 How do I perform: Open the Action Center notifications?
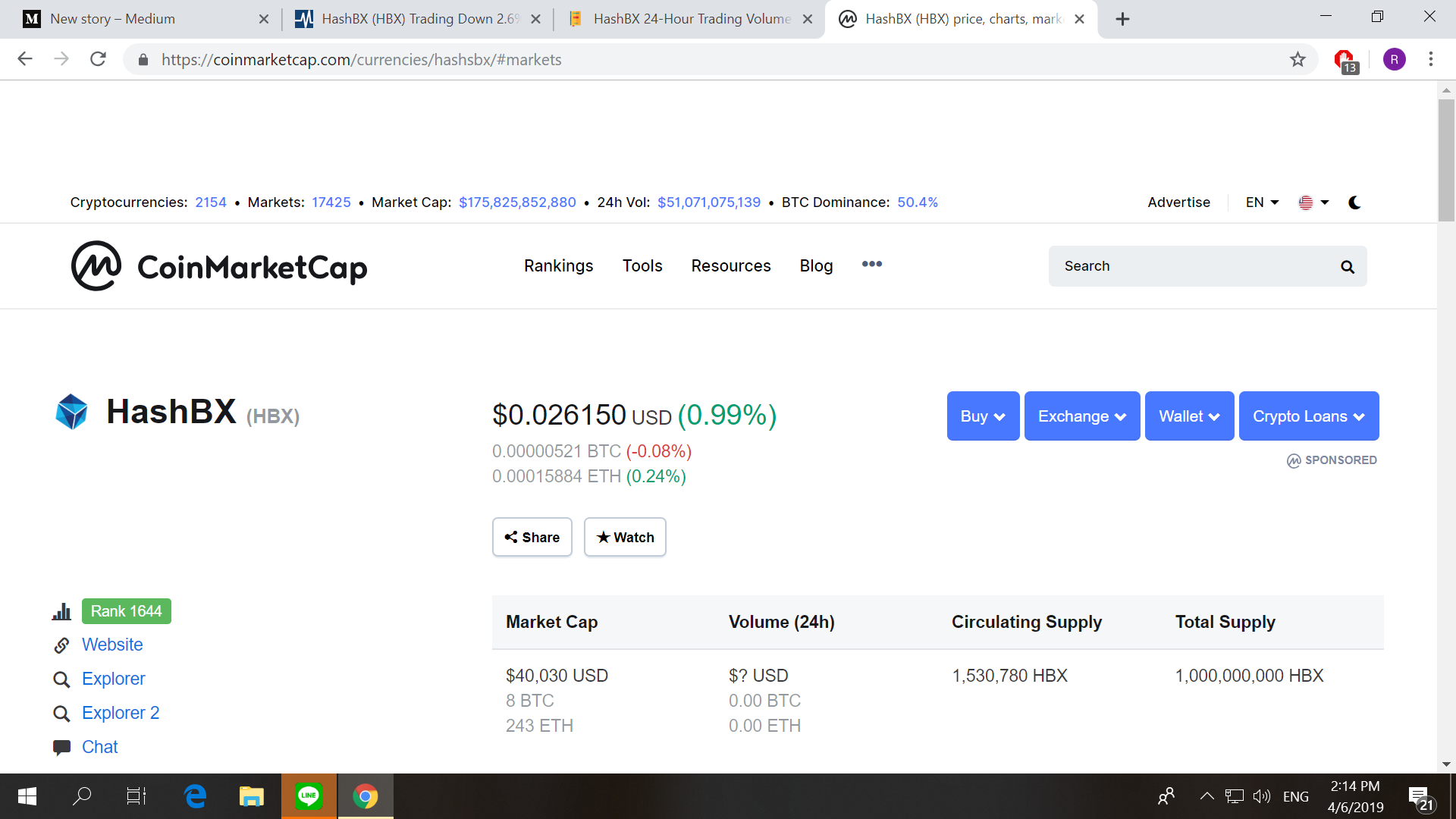click(x=1420, y=798)
